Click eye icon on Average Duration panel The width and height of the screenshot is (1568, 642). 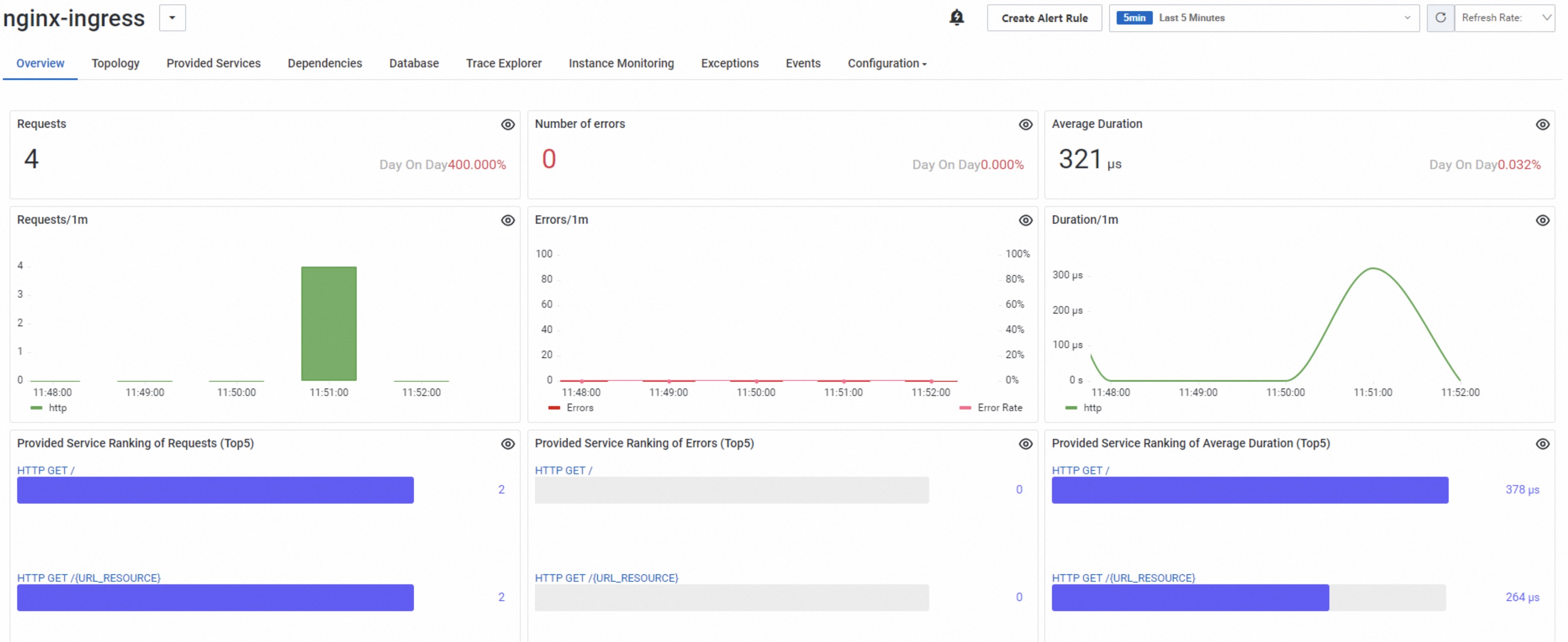point(1542,125)
